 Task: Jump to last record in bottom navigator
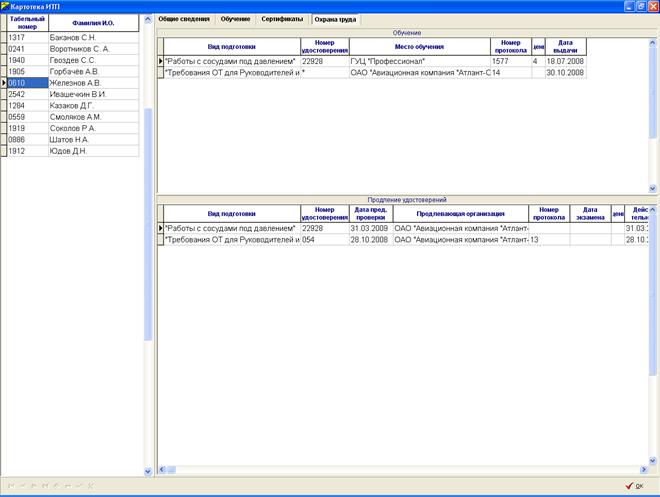45,486
